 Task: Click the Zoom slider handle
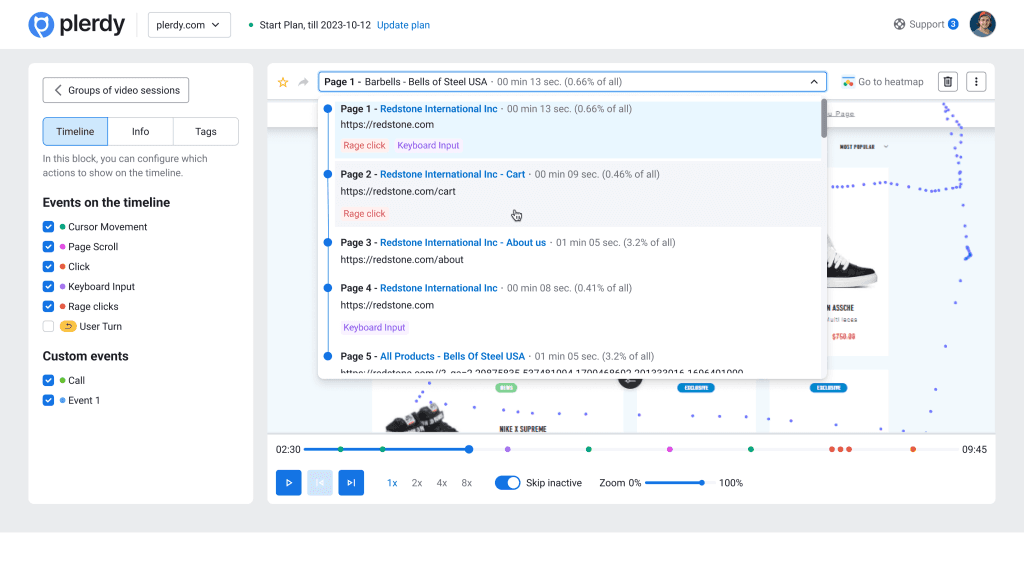pos(702,483)
